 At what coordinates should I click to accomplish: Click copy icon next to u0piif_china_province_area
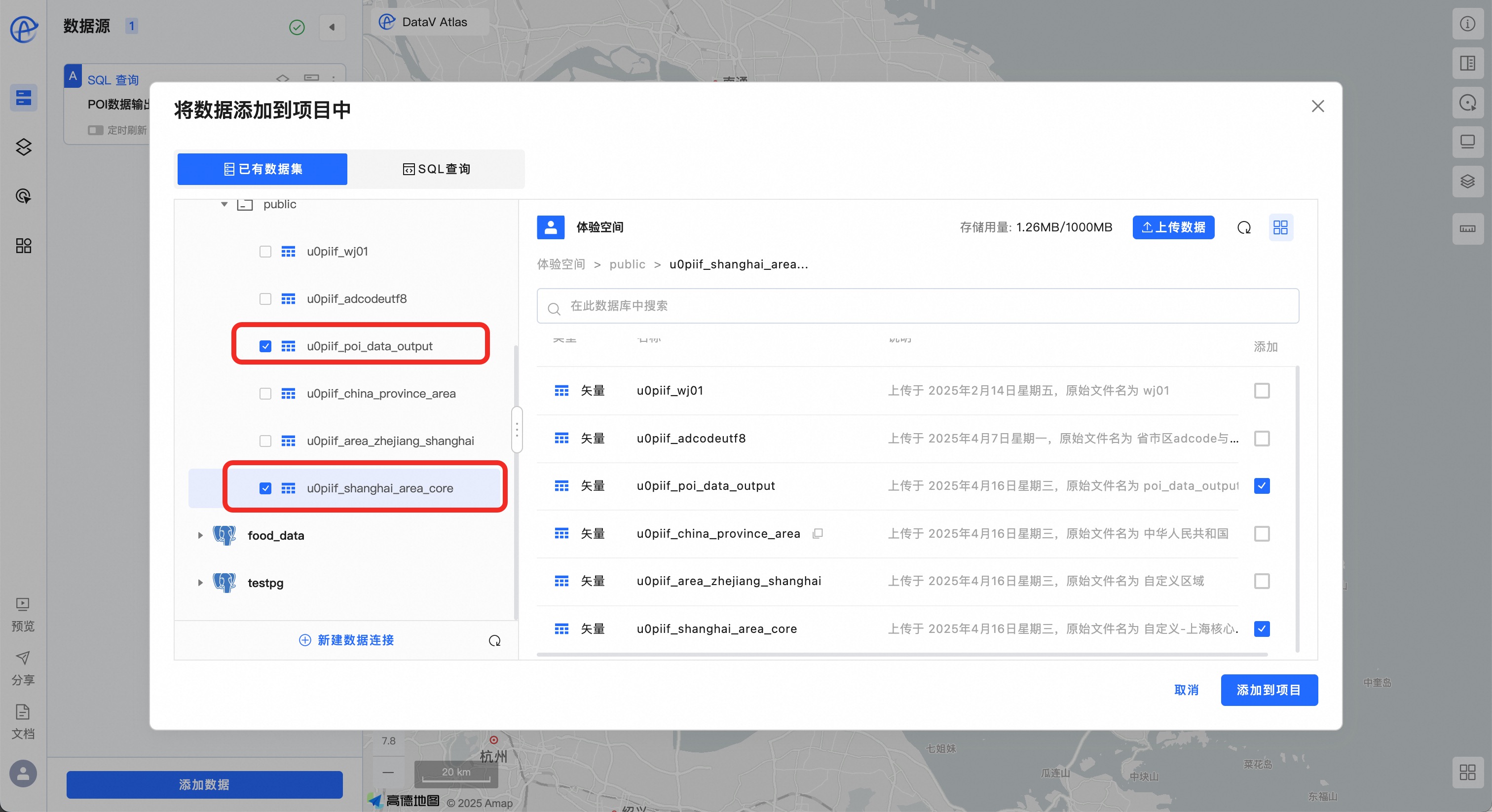point(817,533)
